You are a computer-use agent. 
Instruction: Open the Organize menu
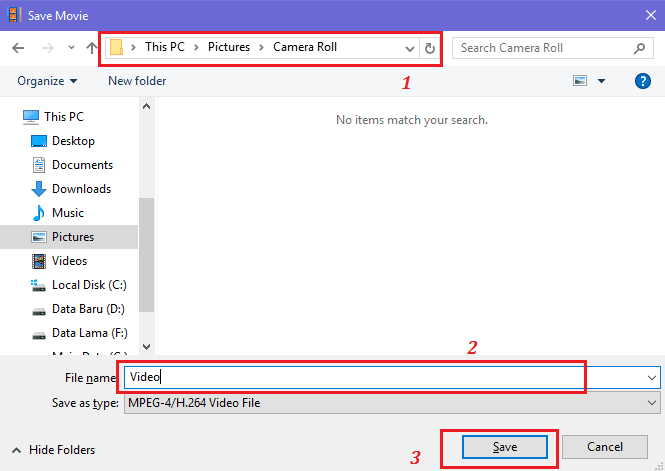47,81
